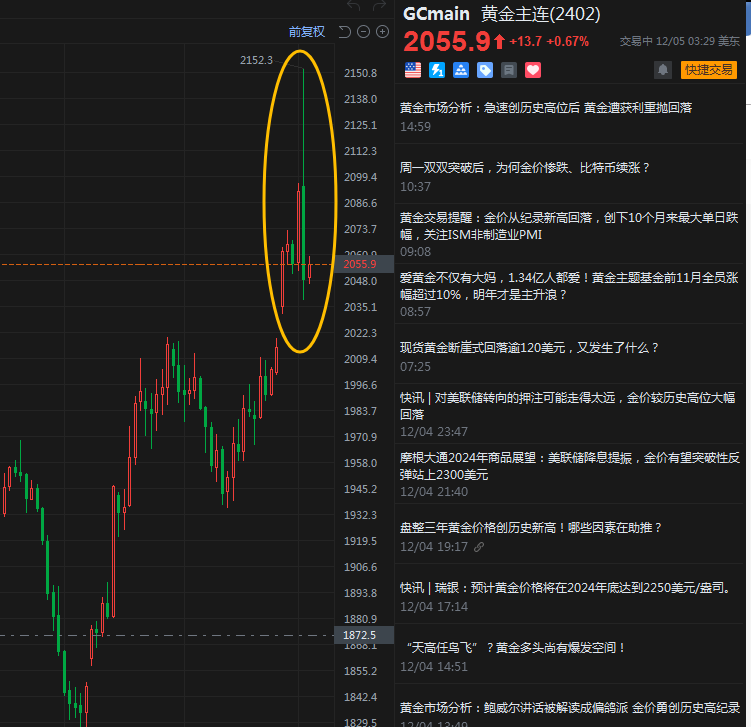Click the 12/04 23:47 news timestamp
The width and height of the screenshot is (751, 727).
tap(433, 432)
